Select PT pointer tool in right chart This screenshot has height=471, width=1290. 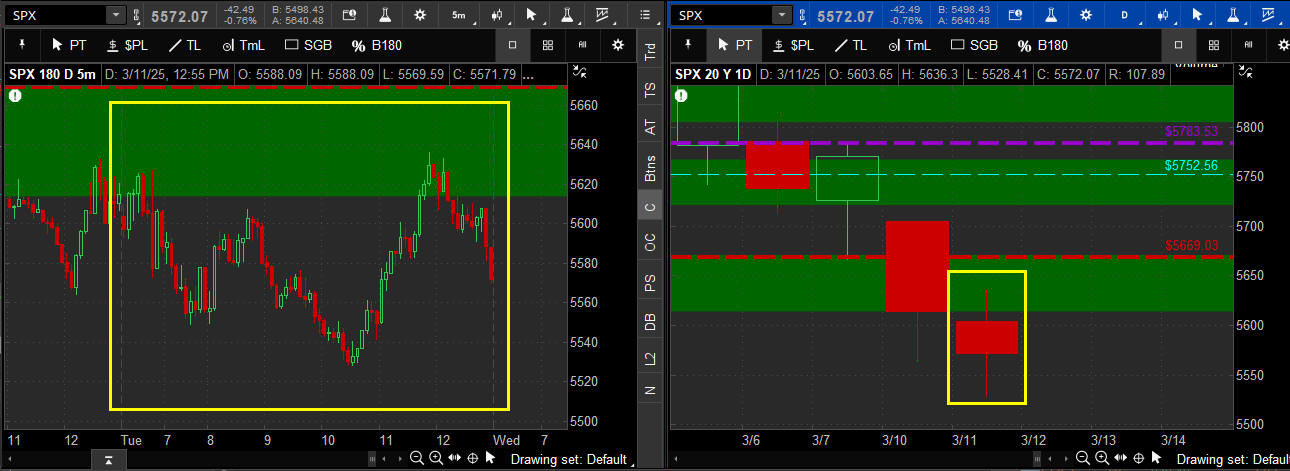(734, 45)
